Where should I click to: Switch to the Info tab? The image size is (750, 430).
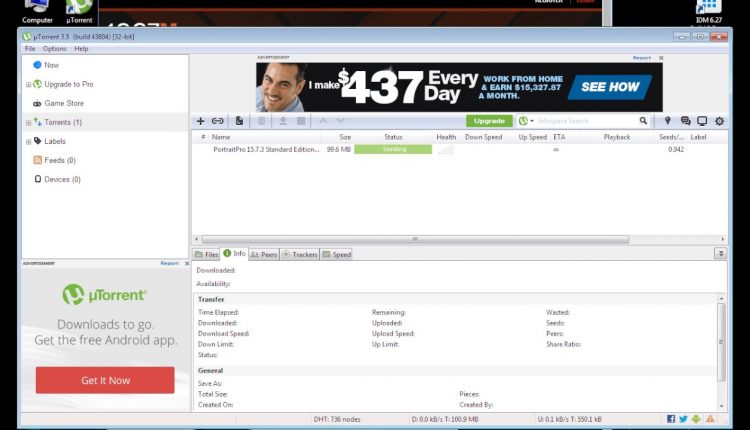point(234,254)
